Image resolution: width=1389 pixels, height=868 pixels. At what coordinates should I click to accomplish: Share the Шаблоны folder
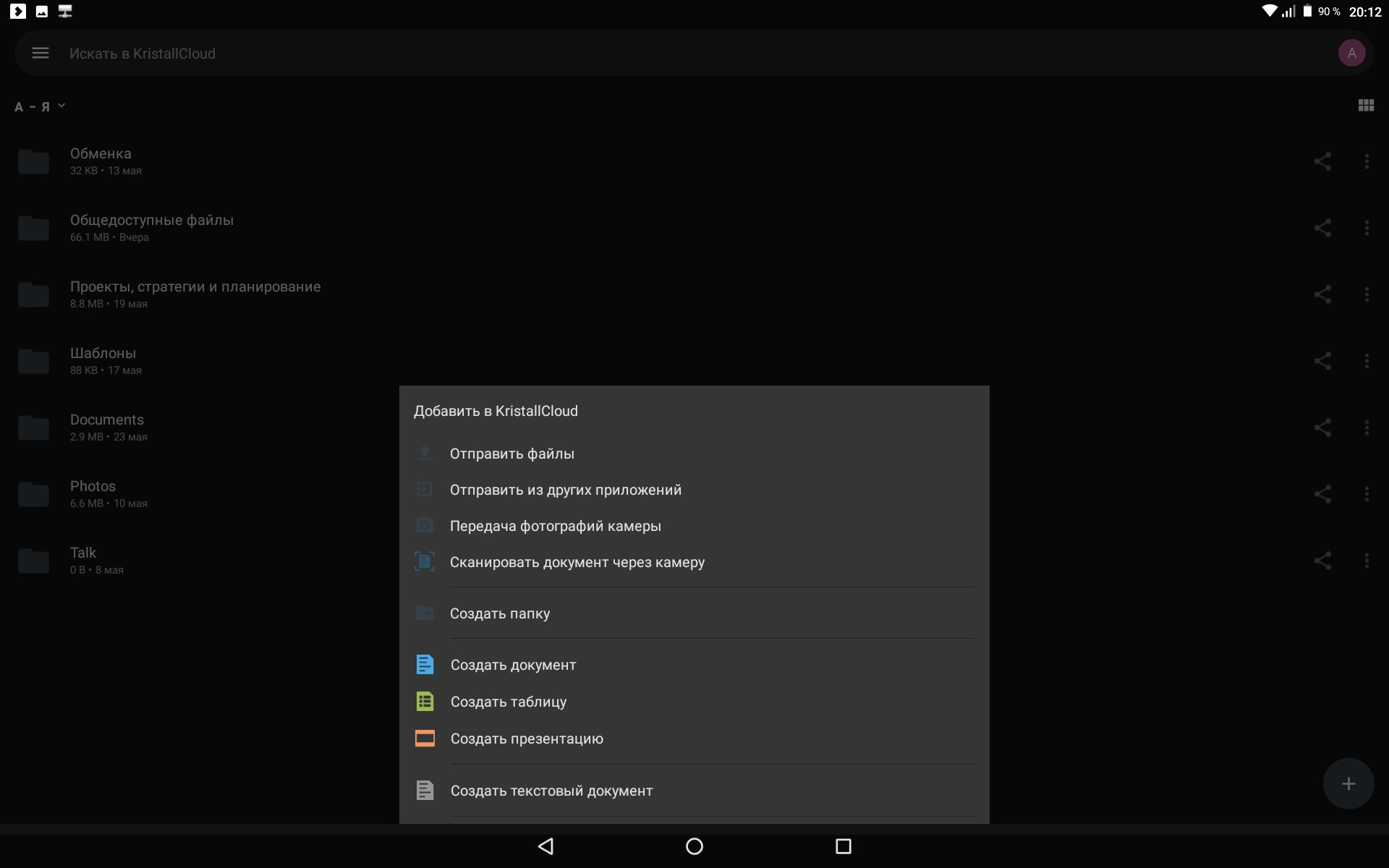1322,361
